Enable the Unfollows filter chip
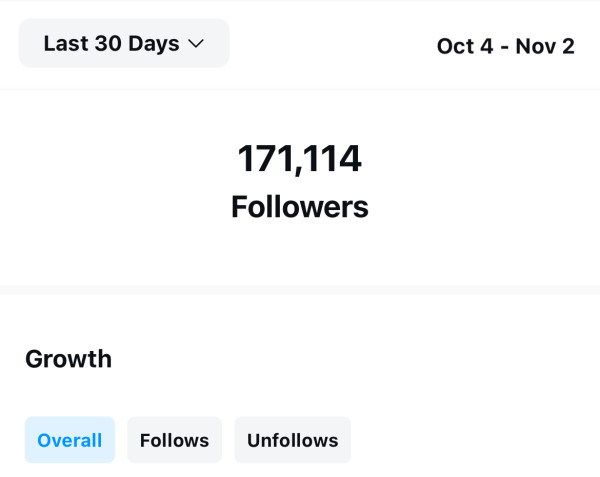This screenshot has height=477, width=600. coord(292,440)
